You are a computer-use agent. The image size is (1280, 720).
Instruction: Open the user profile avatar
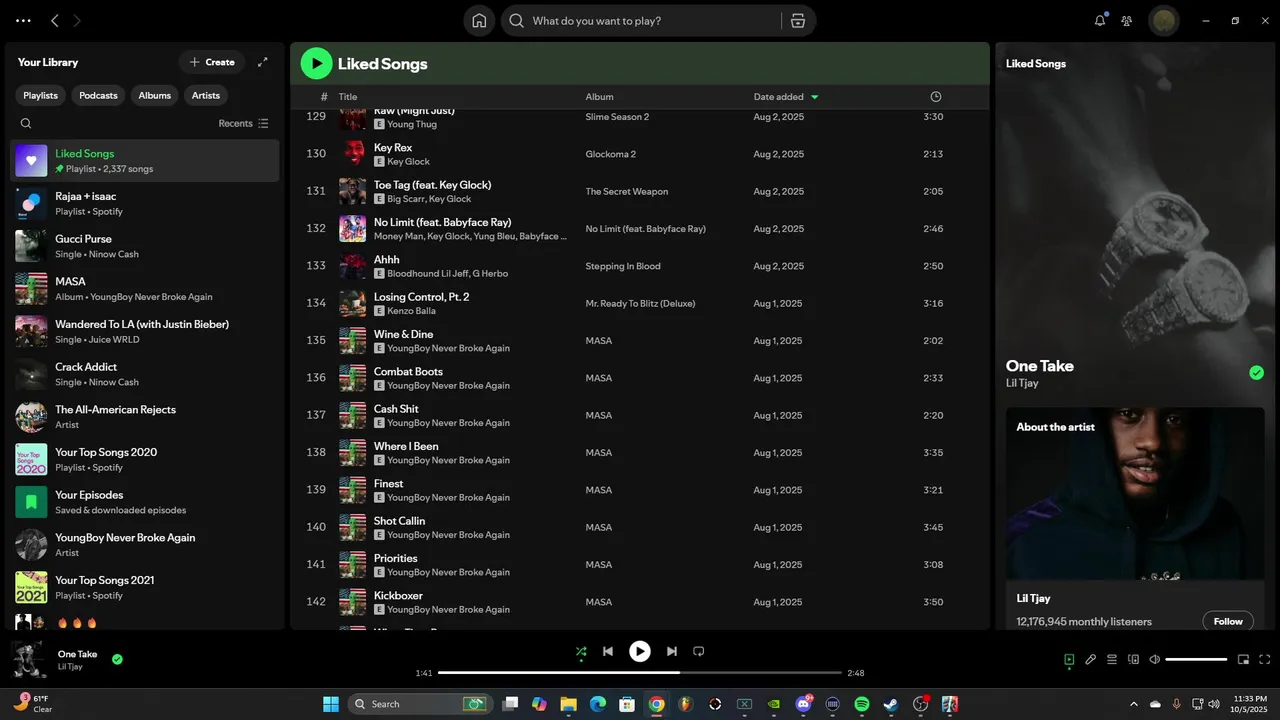[x=1164, y=20]
